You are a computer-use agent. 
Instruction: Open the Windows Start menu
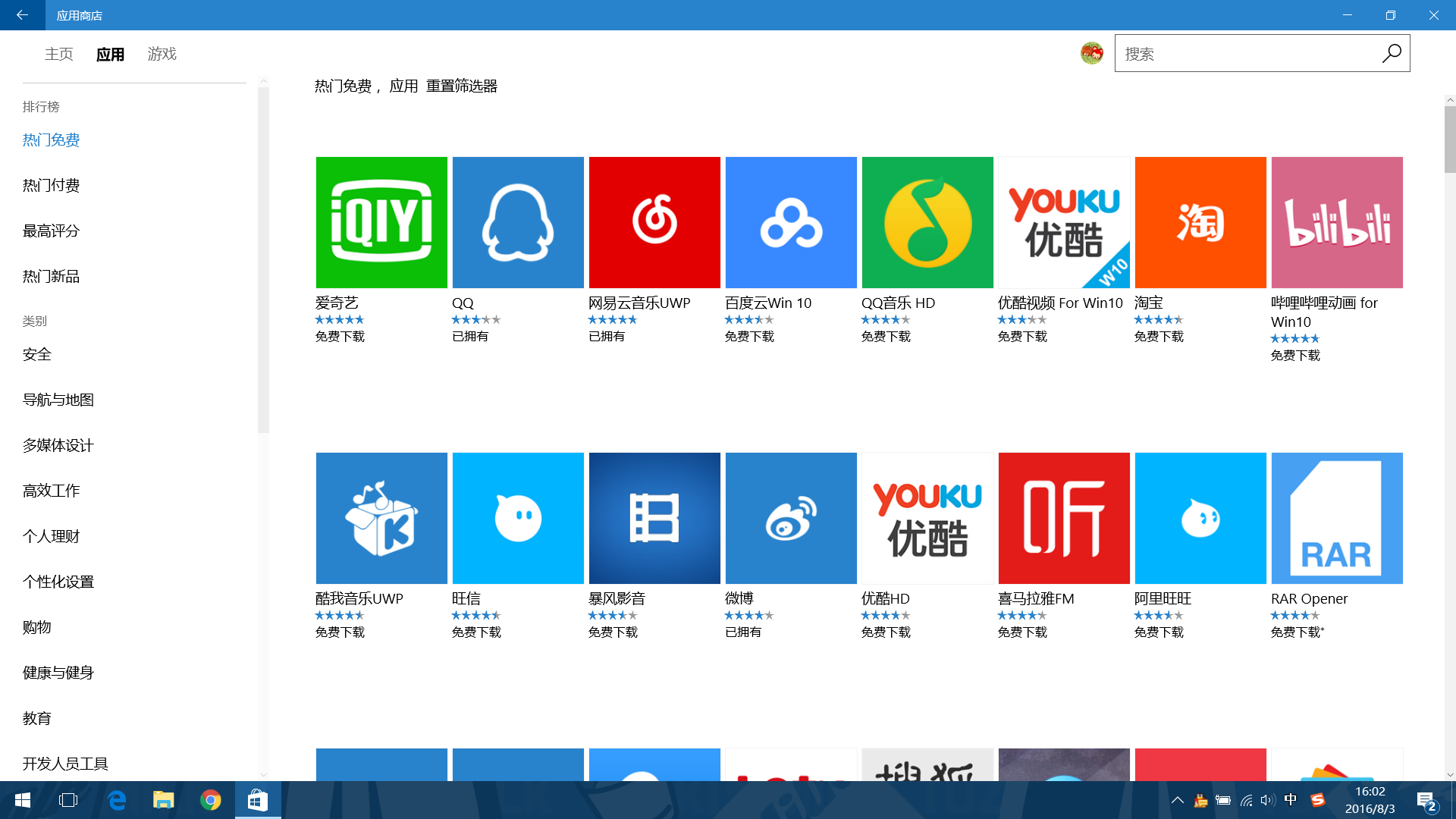(x=23, y=800)
